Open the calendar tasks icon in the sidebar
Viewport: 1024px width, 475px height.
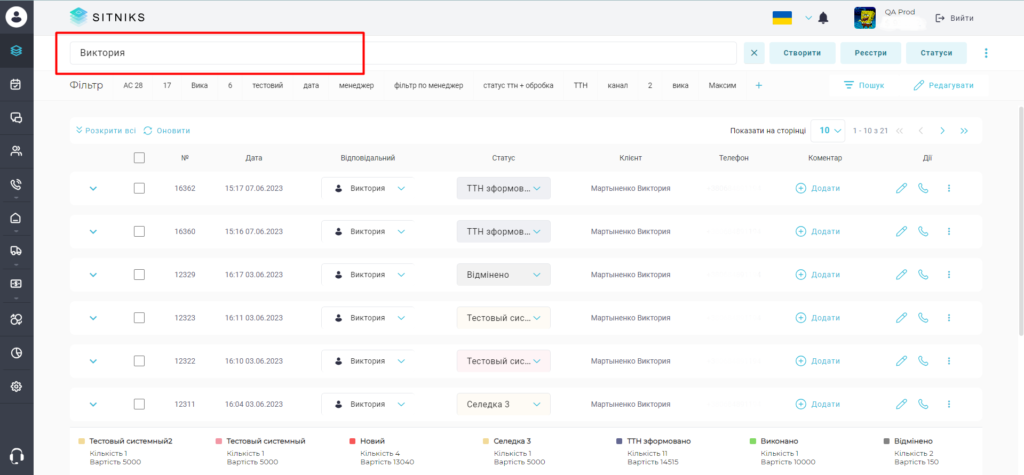pos(16,84)
